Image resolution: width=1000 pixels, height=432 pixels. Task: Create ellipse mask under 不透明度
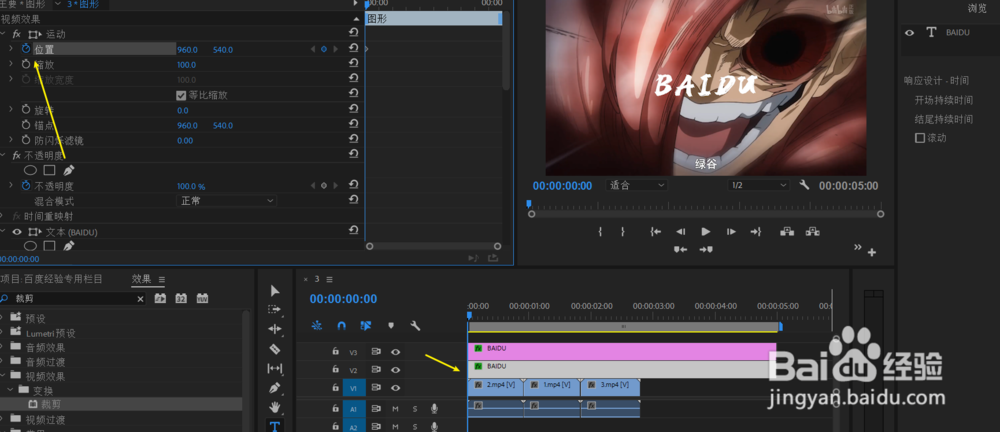click(30, 170)
